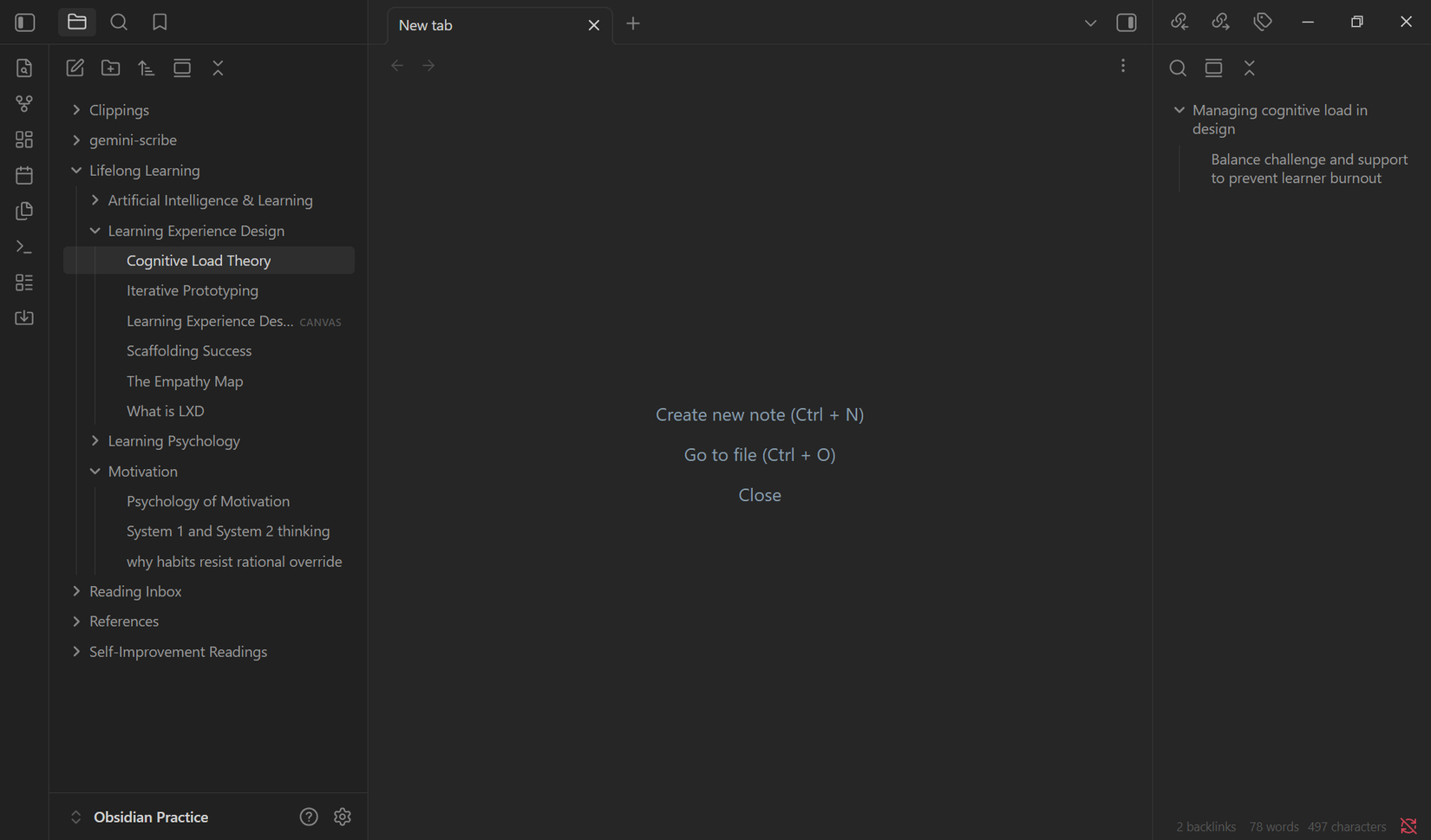1431x840 pixels.
Task: Open the tags tab in right sidebar
Action: click(x=1263, y=23)
